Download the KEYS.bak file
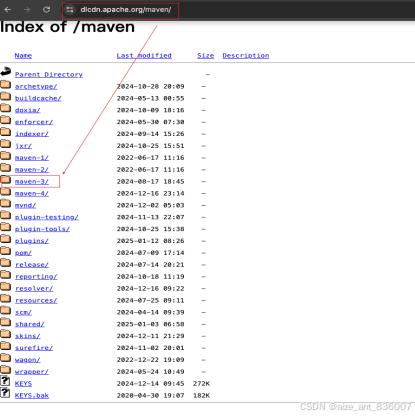 point(32,396)
